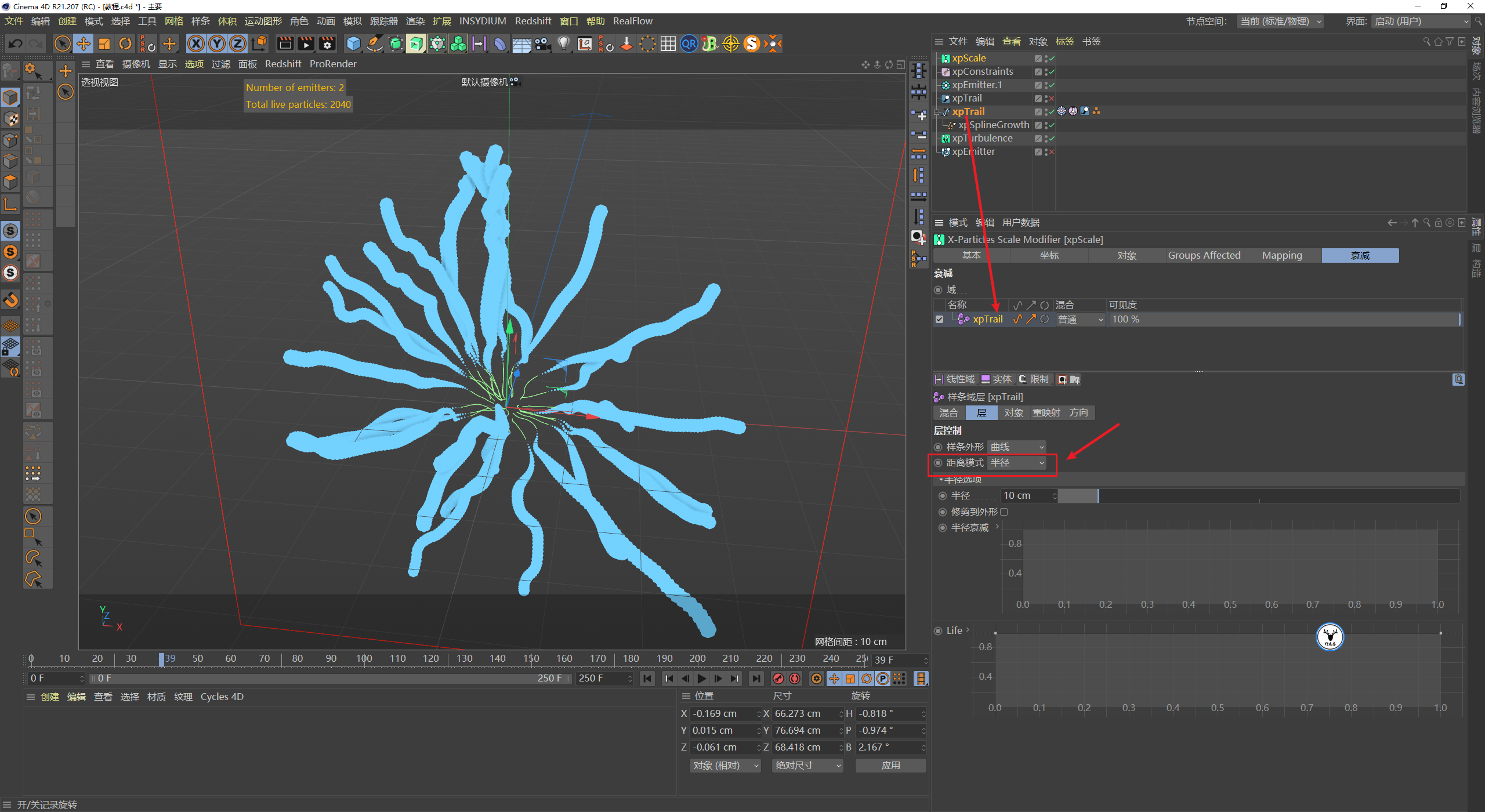
Task: Click the QR toolbar icon
Action: [x=689, y=43]
